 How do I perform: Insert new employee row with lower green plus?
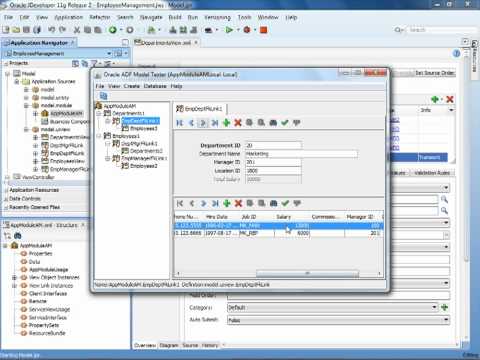click(227, 203)
